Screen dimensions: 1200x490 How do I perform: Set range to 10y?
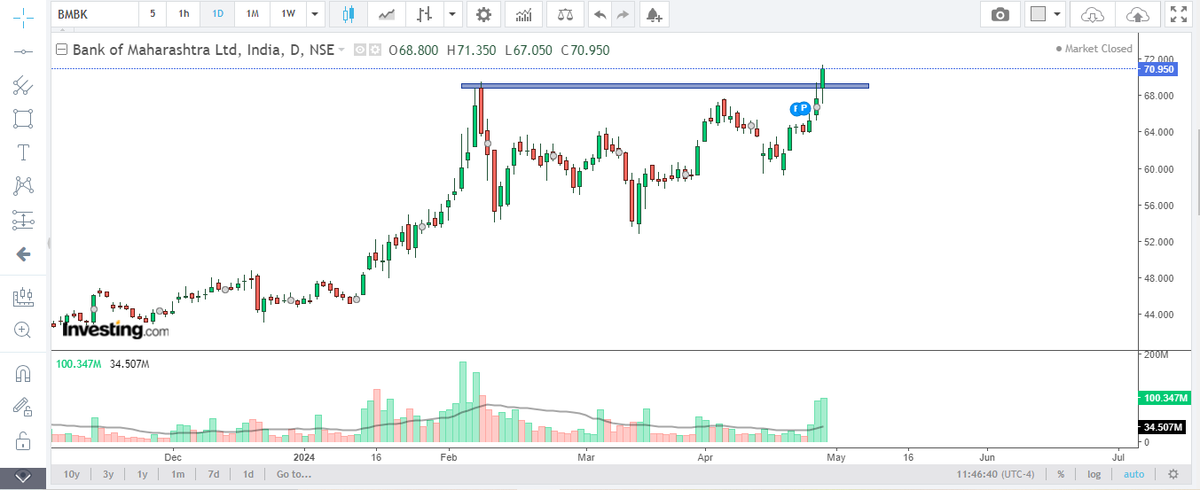[x=71, y=474]
